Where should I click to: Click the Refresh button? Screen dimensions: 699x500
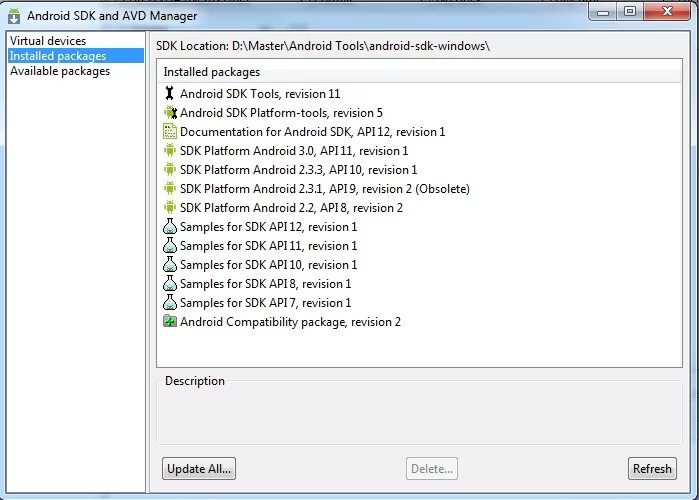(x=652, y=468)
